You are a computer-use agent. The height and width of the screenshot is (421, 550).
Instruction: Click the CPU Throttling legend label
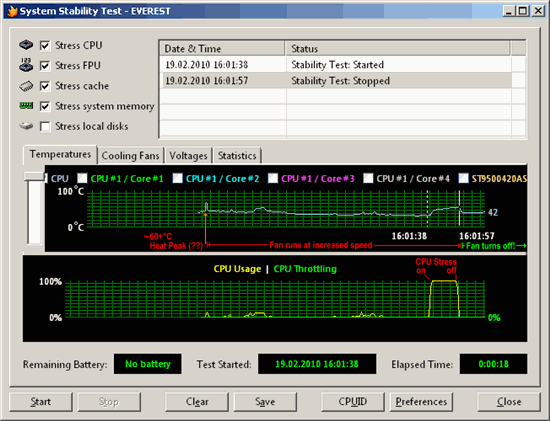pyautogui.click(x=305, y=269)
